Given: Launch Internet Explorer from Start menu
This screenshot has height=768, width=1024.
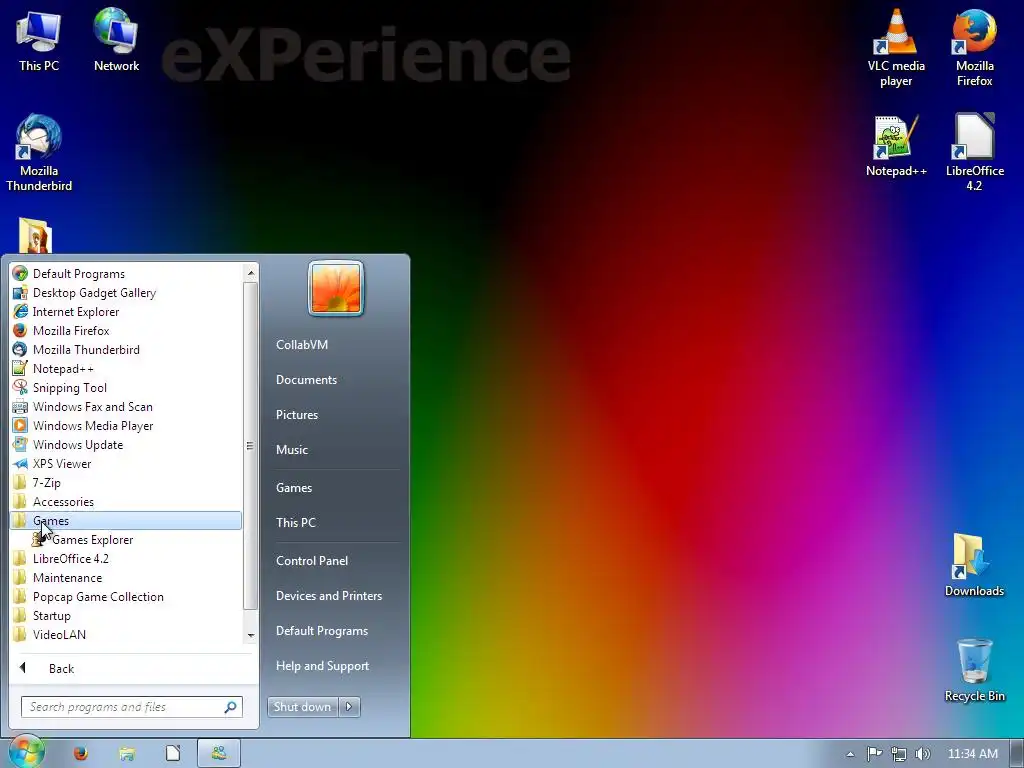Looking at the screenshot, I should click(x=126, y=312).
